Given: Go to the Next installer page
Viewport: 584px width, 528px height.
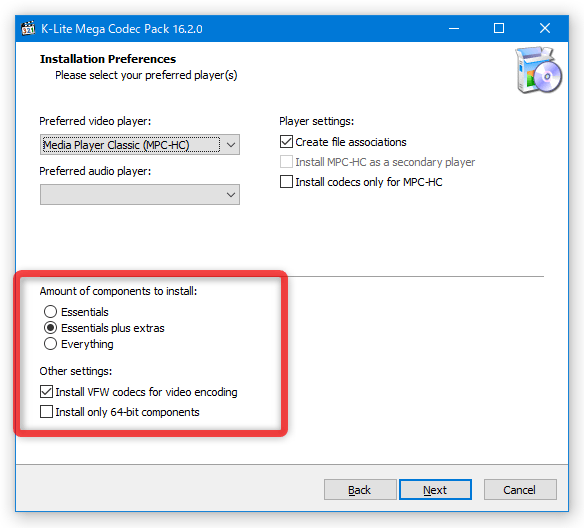Looking at the screenshot, I should pos(435,490).
